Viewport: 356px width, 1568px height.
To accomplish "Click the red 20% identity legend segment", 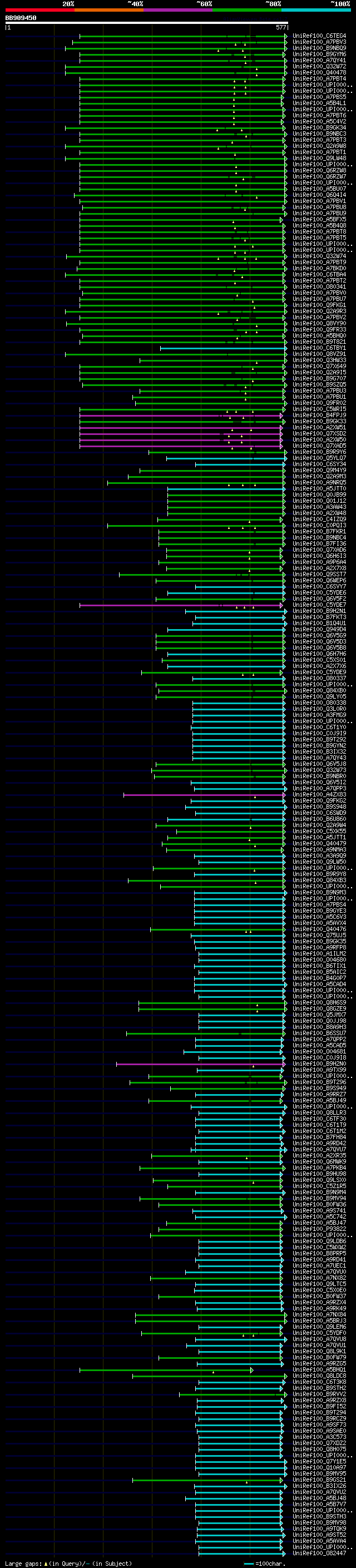I will (x=39, y=11).
